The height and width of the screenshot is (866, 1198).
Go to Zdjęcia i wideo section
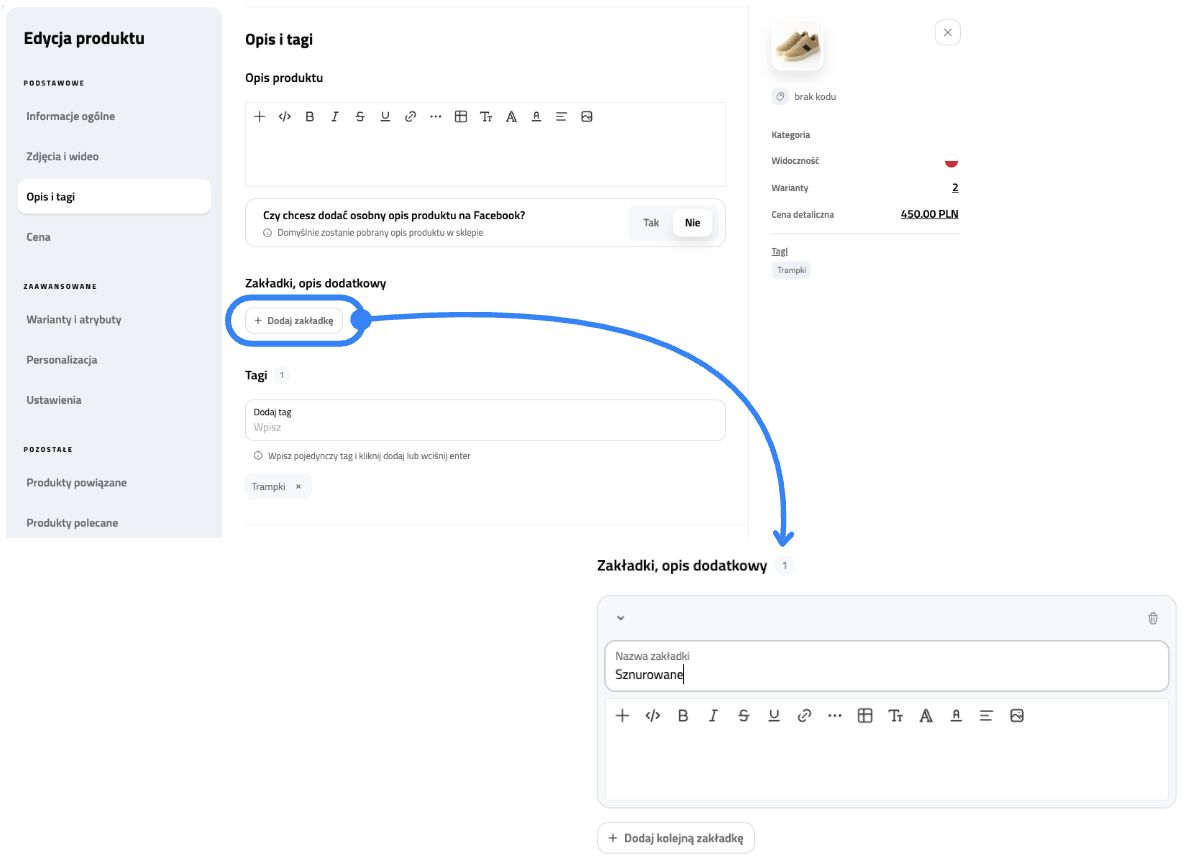[63, 157]
